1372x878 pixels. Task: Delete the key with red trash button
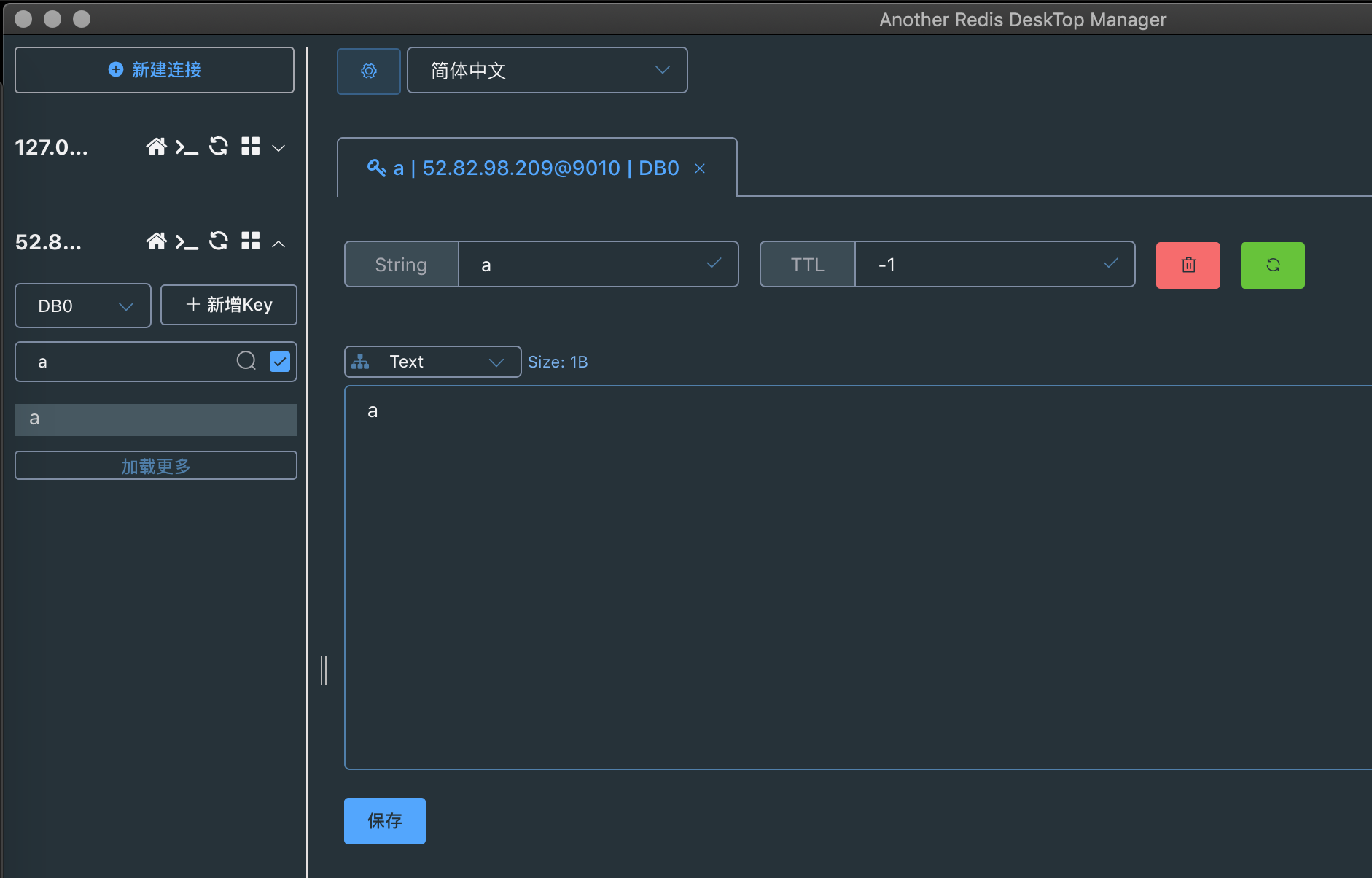1188,265
